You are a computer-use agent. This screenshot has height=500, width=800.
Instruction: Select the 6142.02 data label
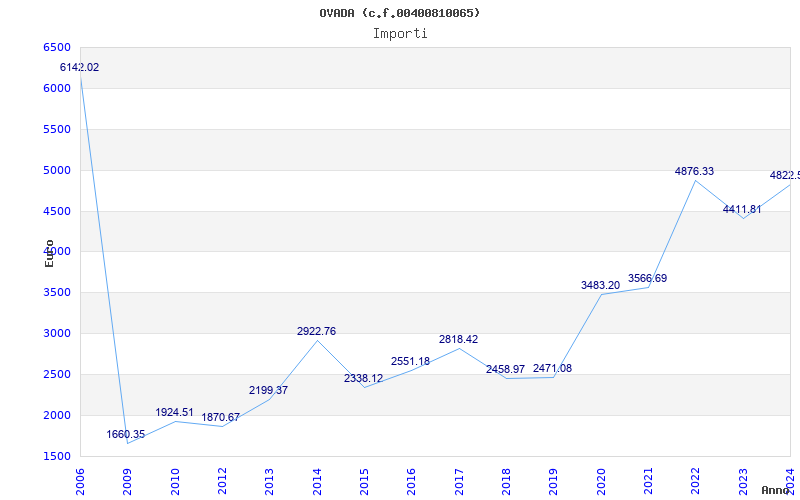80,67
